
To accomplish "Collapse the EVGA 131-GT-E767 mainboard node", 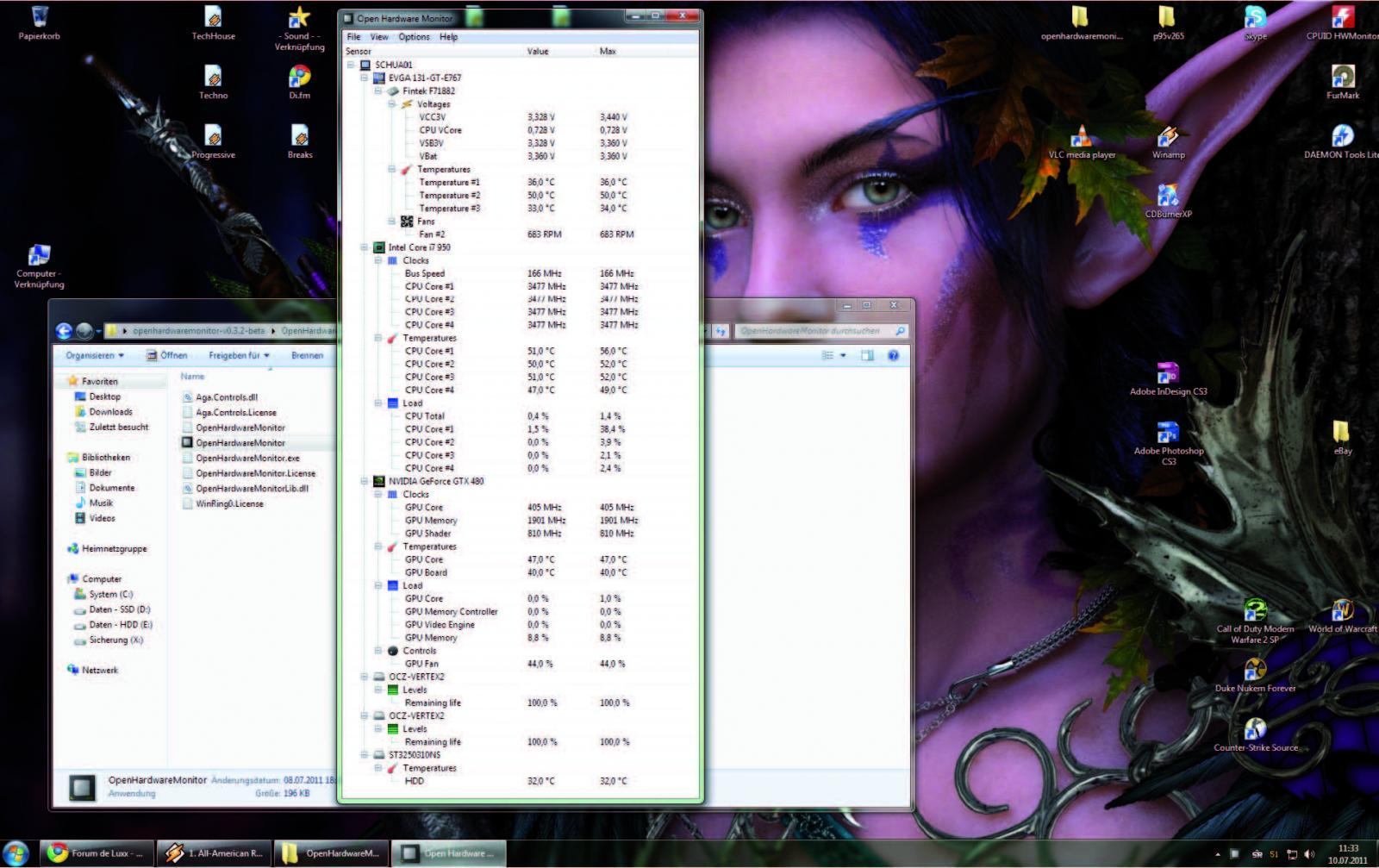I will [365, 78].
